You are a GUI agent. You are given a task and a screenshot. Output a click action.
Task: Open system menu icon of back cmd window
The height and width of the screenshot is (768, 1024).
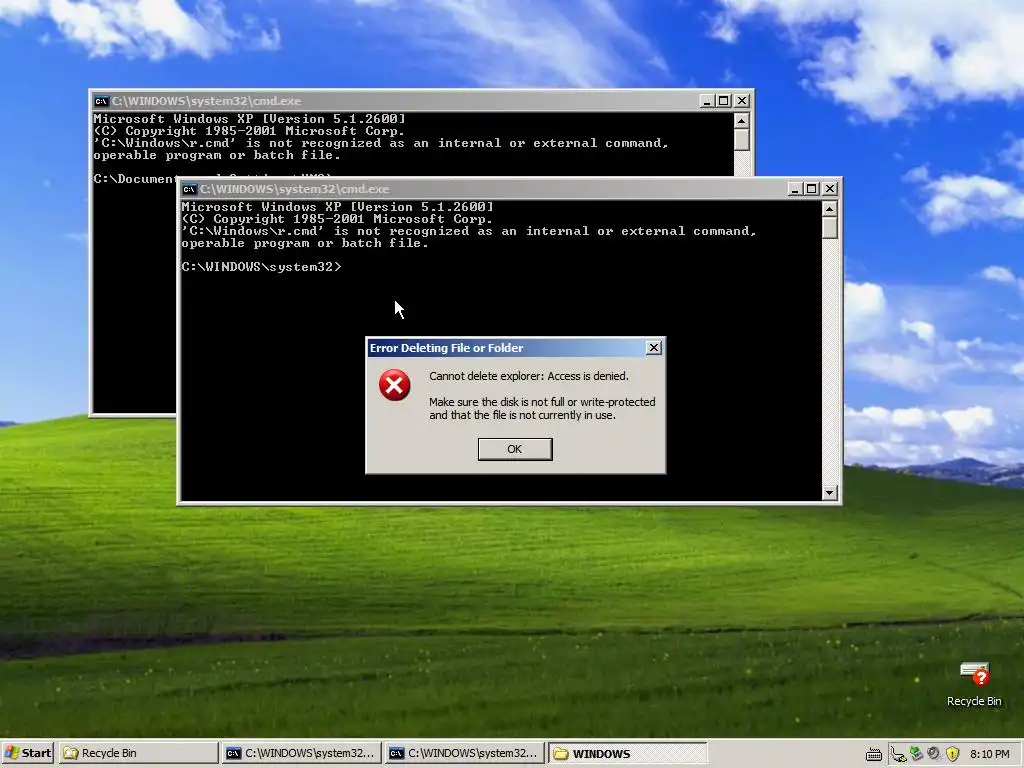pos(101,101)
